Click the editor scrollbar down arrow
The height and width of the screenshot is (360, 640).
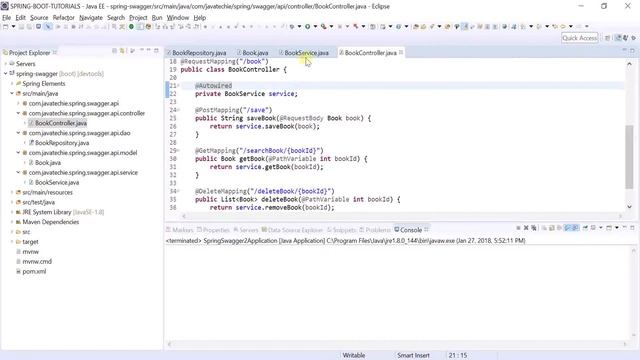click(x=629, y=207)
